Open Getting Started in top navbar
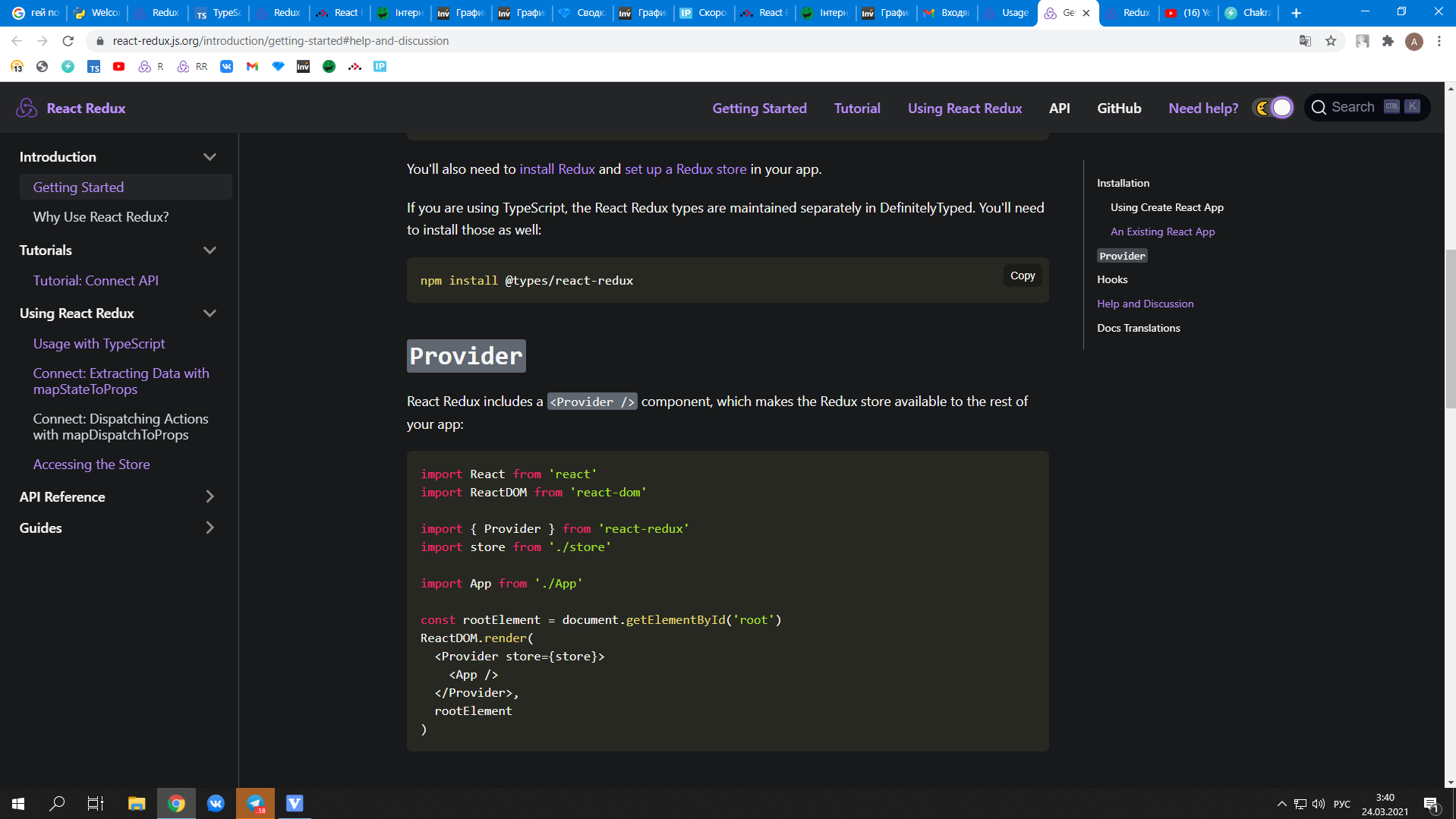The image size is (1456, 819). pyautogui.click(x=759, y=108)
